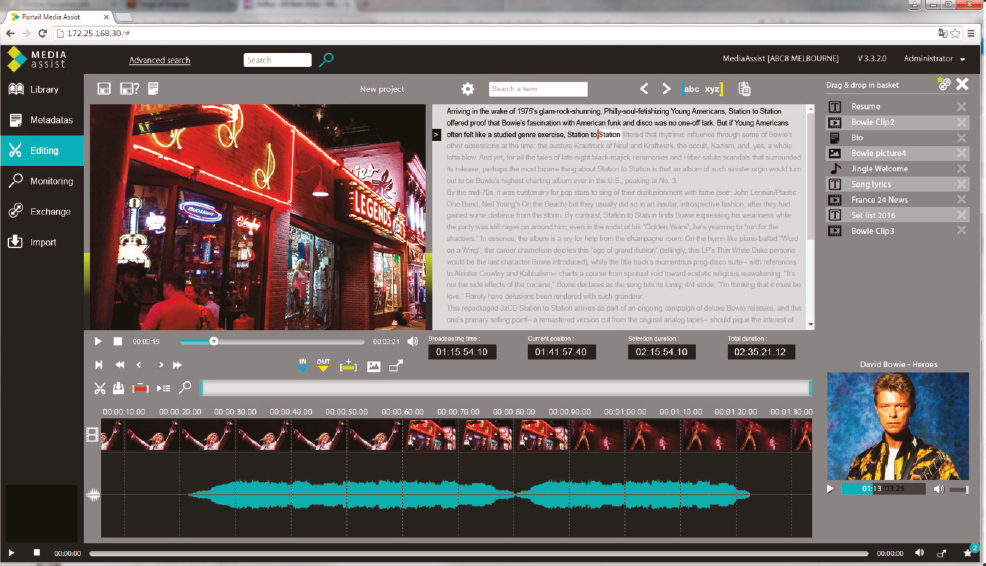Set the OUT marker point
Viewport: 986px width, 566px height.
click(x=323, y=366)
